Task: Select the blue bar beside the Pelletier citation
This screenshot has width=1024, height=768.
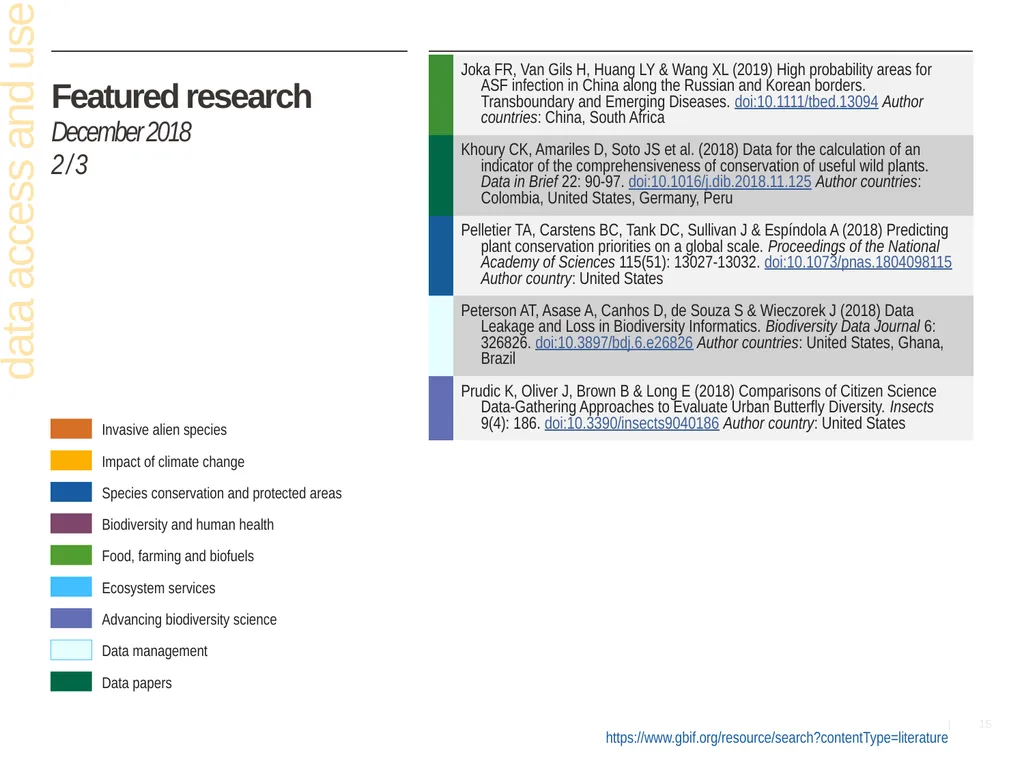Action: pyautogui.click(x=441, y=255)
